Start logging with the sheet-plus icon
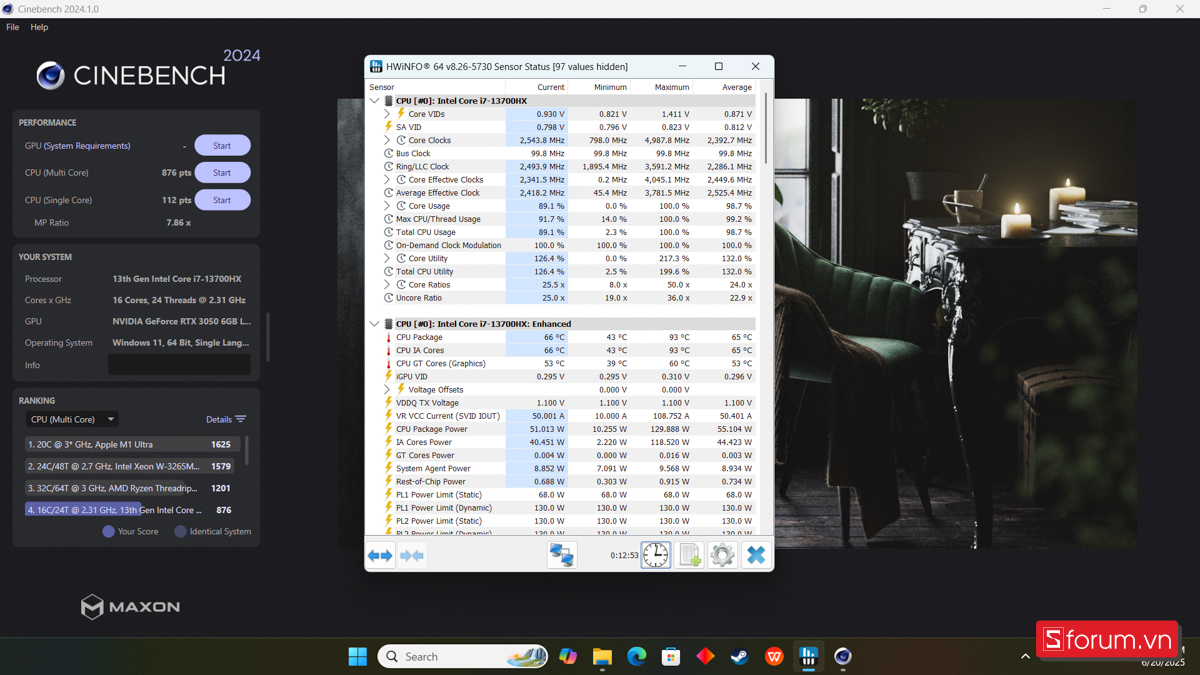This screenshot has width=1200, height=675. pyautogui.click(x=690, y=555)
